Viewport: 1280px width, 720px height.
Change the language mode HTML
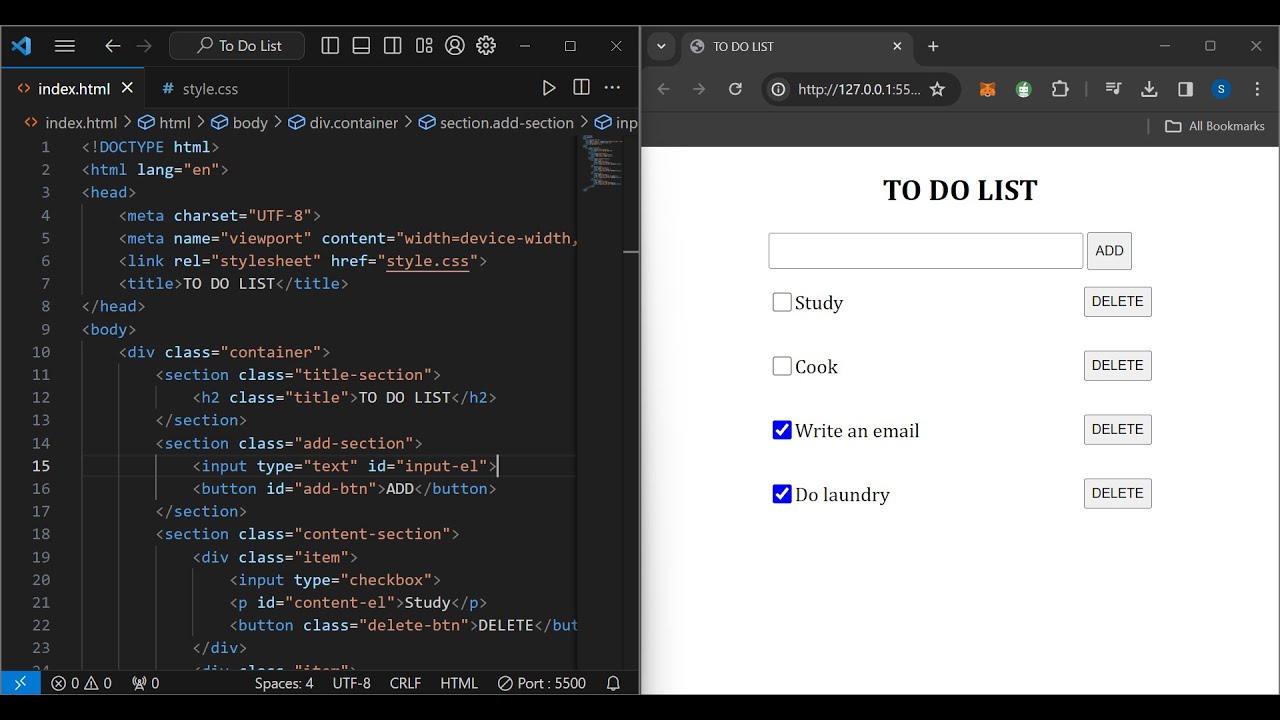[459, 684]
